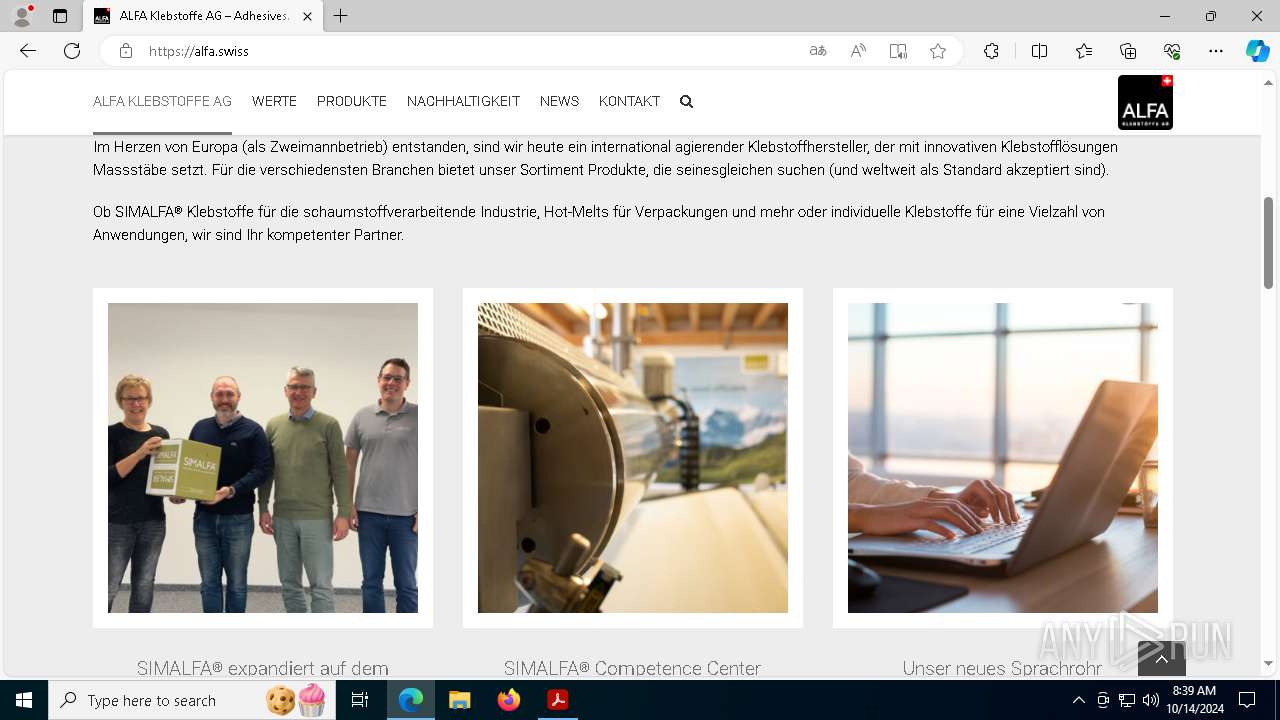Open Collections panel
The width and height of the screenshot is (1280, 720).
click(x=1128, y=51)
